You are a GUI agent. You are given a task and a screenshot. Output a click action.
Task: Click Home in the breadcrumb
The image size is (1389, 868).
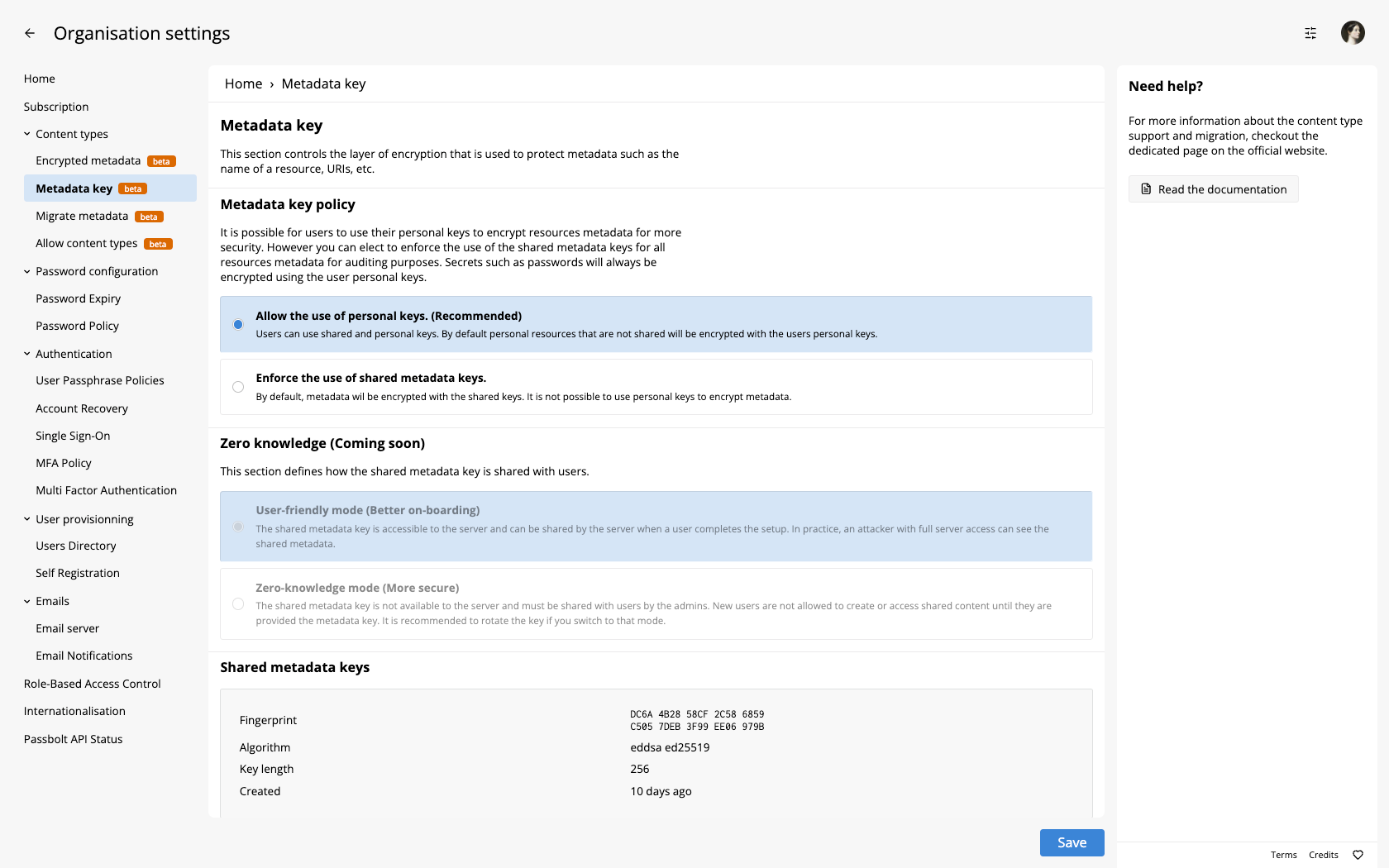(243, 83)
